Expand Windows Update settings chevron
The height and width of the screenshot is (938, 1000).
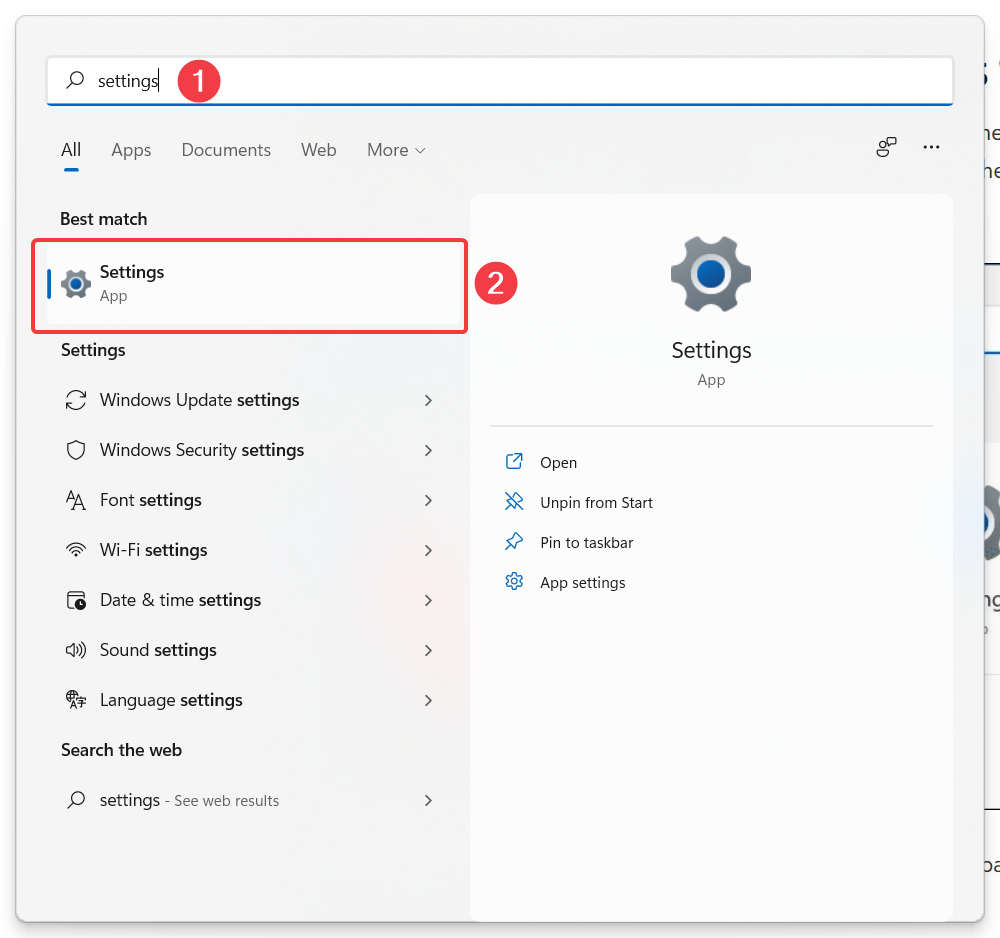429,400
